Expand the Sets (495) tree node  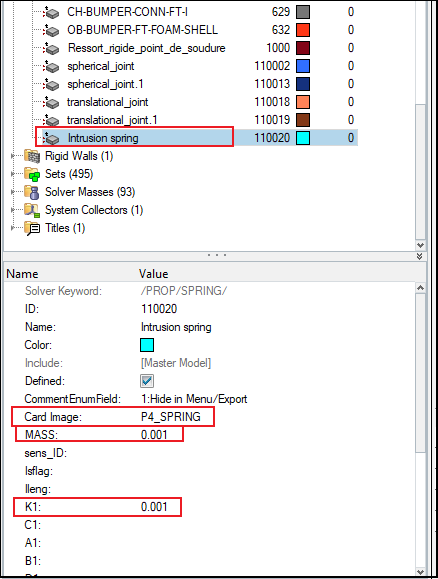point(13,174)
